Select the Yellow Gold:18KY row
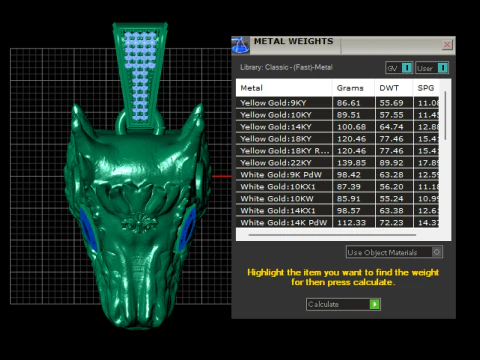 (337, 139)
